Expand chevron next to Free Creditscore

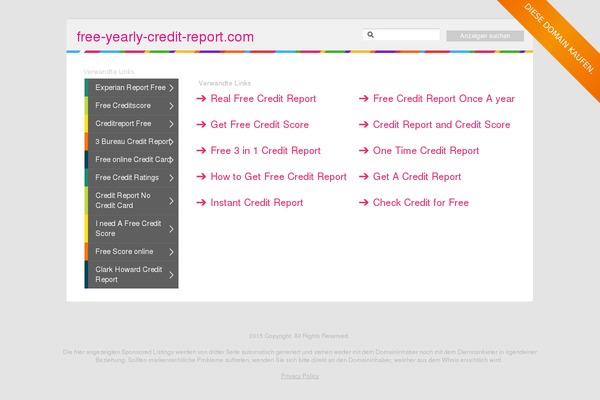pyautogui.click(x=171, y=106)
